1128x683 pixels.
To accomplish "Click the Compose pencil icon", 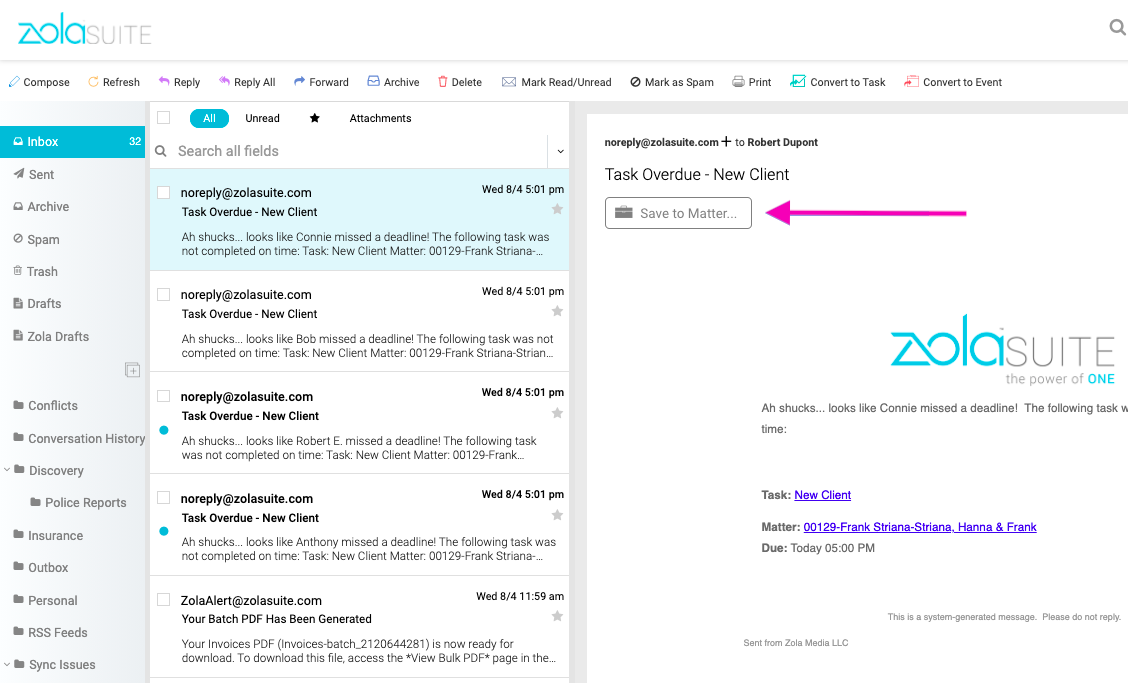I will click(14, 82).
